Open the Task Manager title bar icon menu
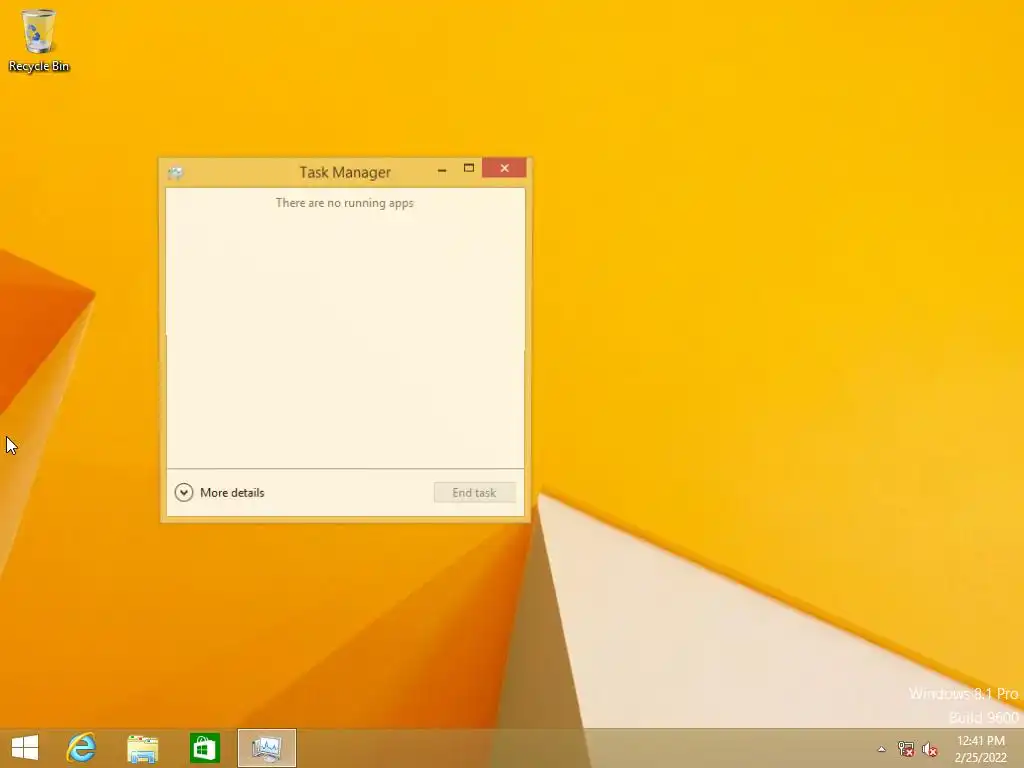The image size is (1024, 768). 176,172
